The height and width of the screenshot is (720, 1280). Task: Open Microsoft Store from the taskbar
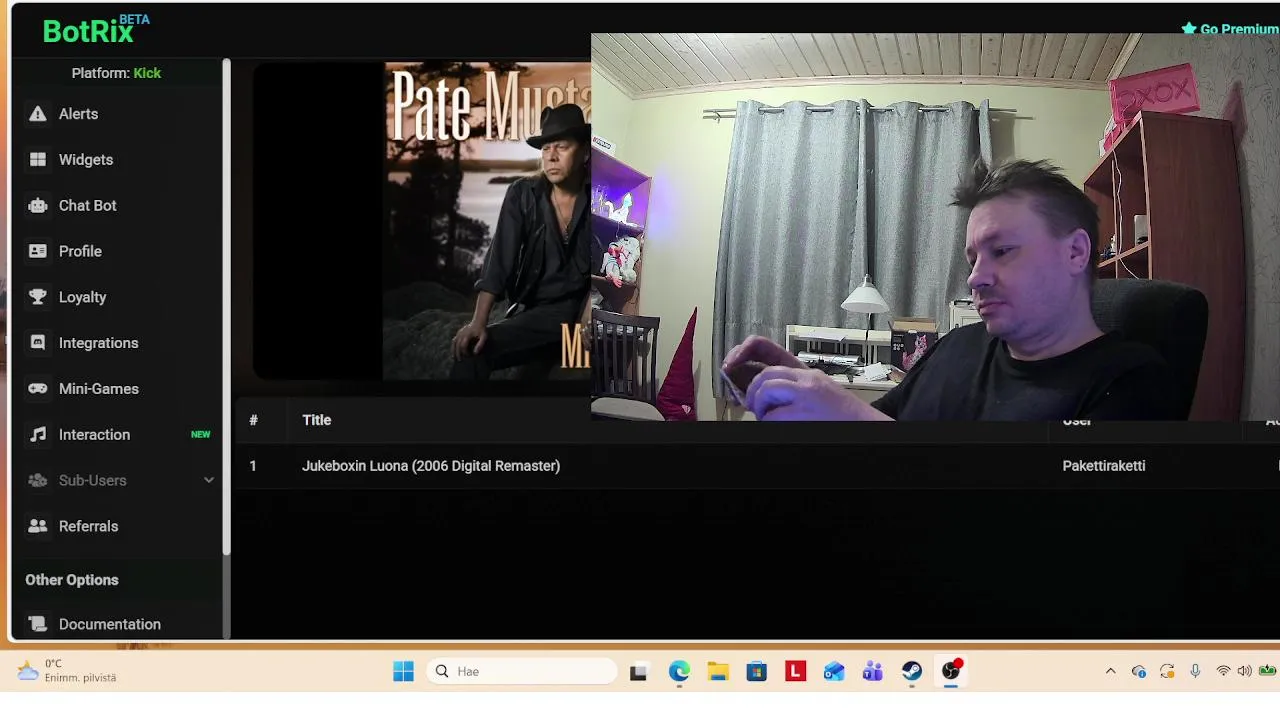point(756,671)
